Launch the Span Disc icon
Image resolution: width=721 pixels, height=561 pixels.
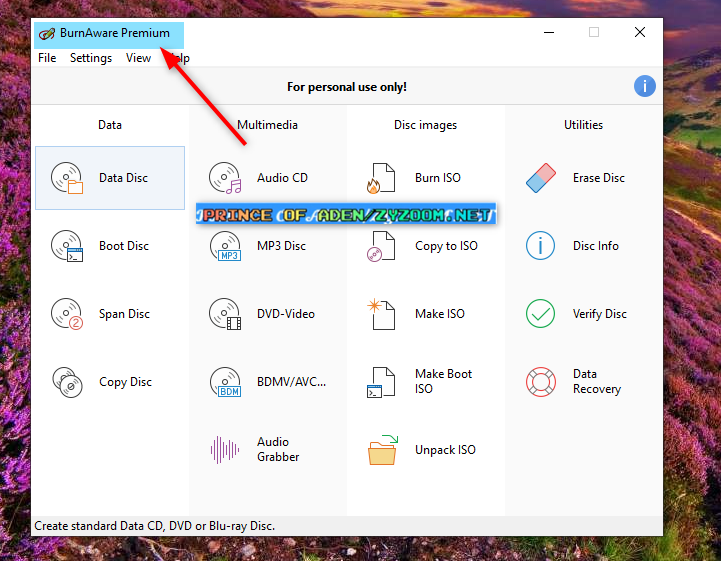[67, 314]
